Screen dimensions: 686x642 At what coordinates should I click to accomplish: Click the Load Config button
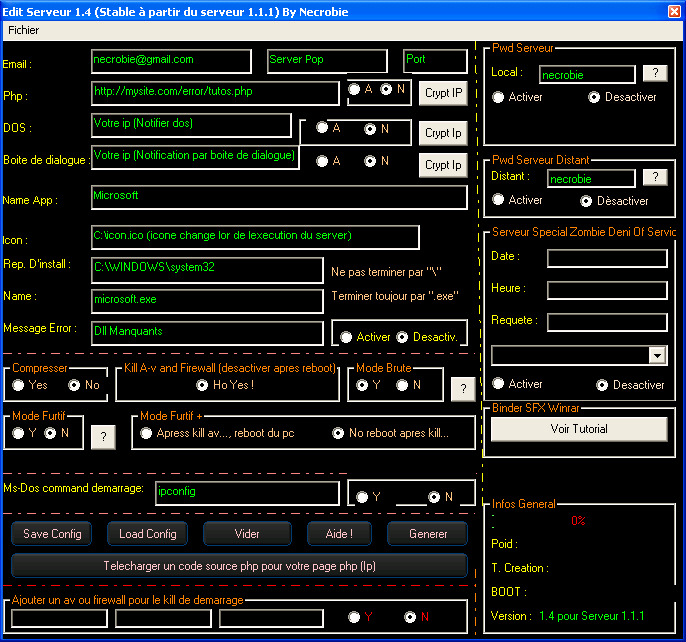148,534
